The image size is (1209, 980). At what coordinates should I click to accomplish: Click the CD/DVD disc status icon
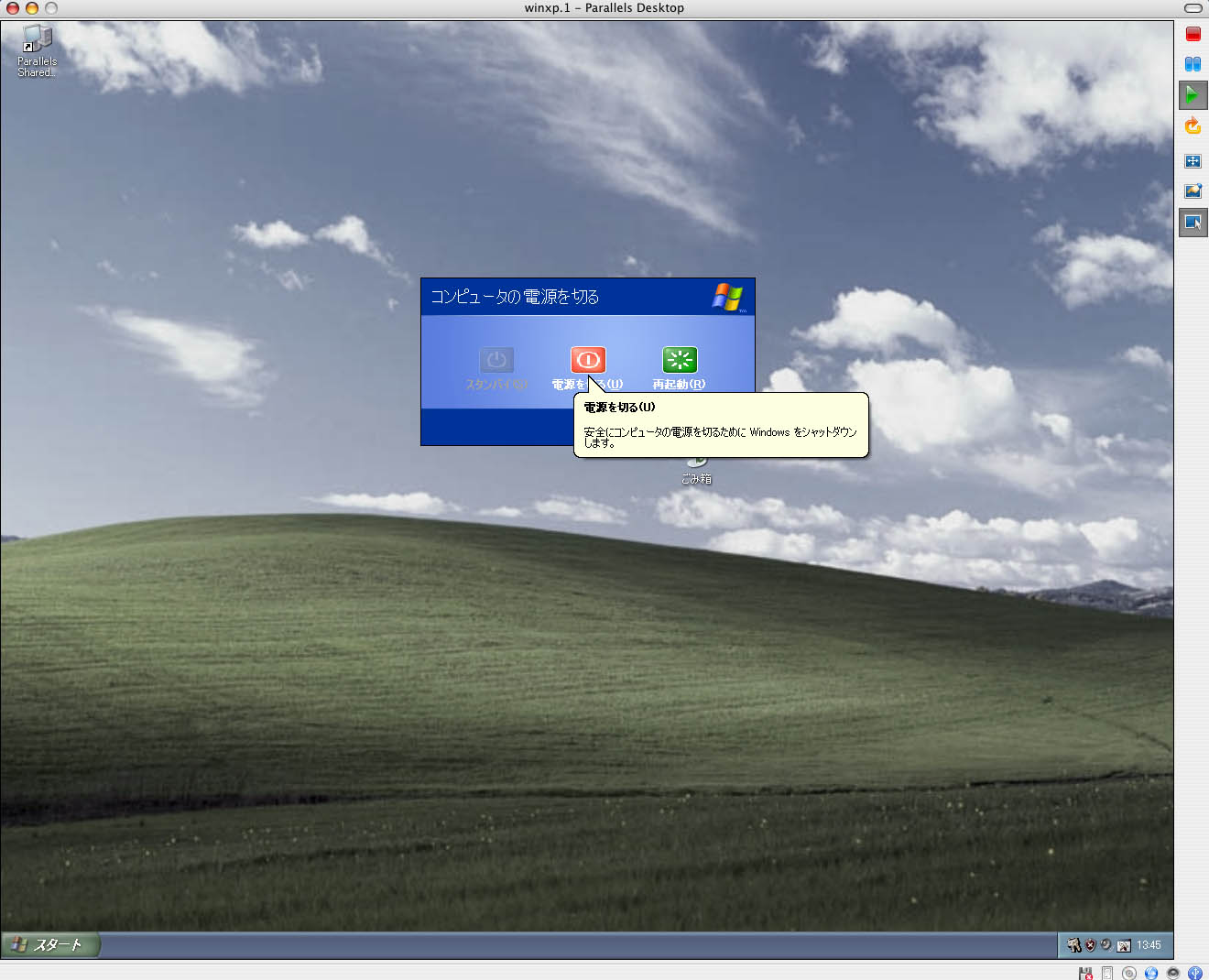[x=1129, y=973]
